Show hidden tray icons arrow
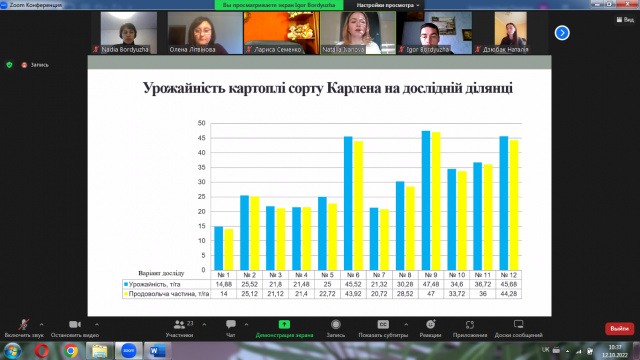This screenshot has width=640, height=360. (x=567, y=351)
